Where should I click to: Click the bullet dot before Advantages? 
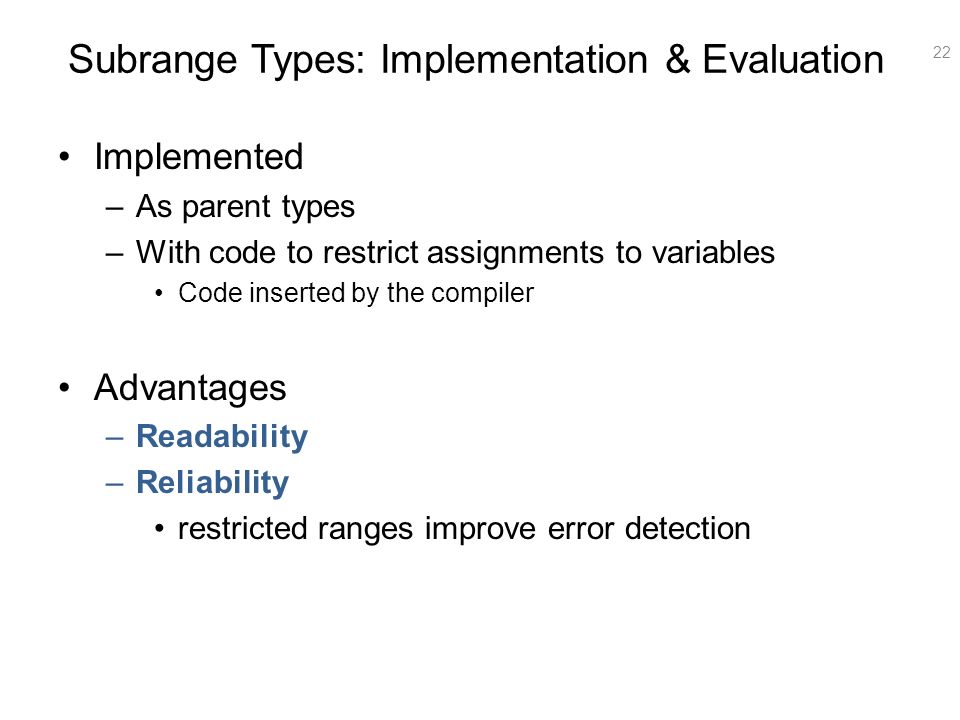[65, 388]
